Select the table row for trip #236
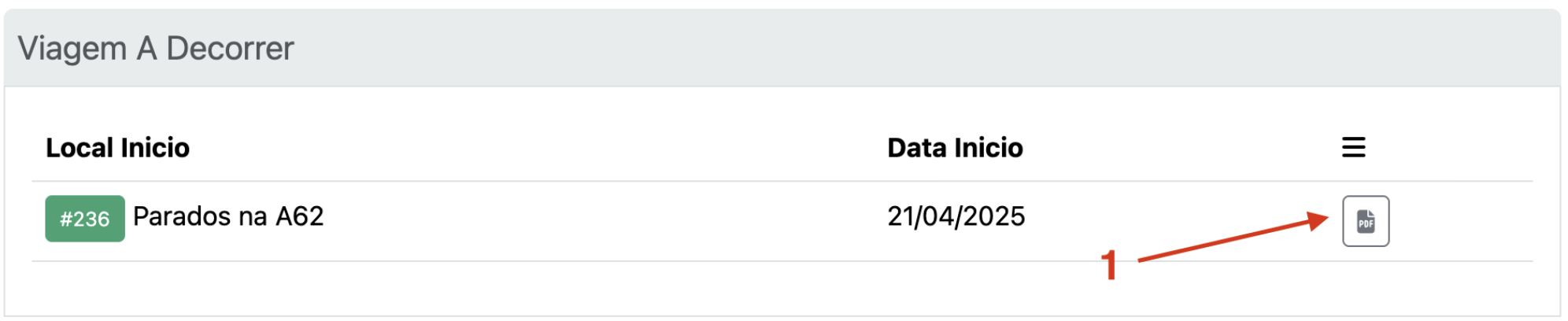 coord(782,221)
